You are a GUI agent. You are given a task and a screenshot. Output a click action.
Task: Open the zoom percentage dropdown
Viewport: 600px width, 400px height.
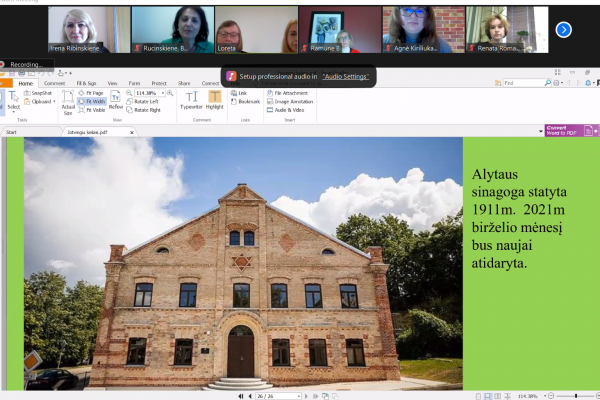(163, 93)
